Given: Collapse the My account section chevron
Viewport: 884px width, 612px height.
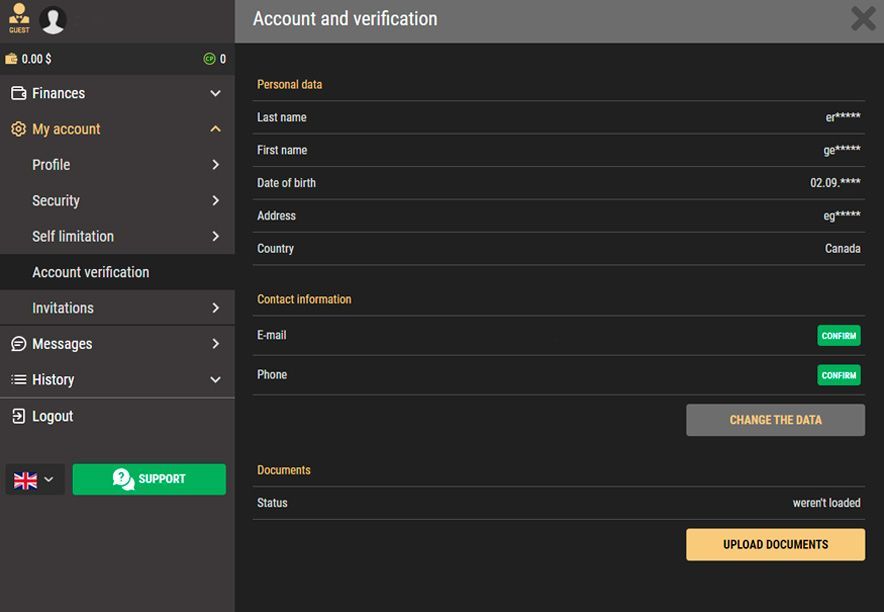Looking at the screenshot, I should click(215, 129).
